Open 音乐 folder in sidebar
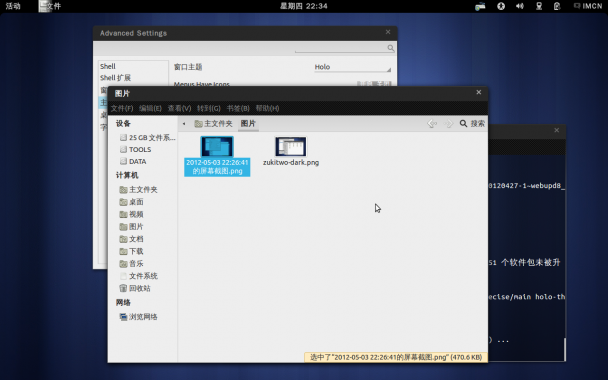Image resolution: width=608 pixels, height=380 pixels. pos(131,264)
